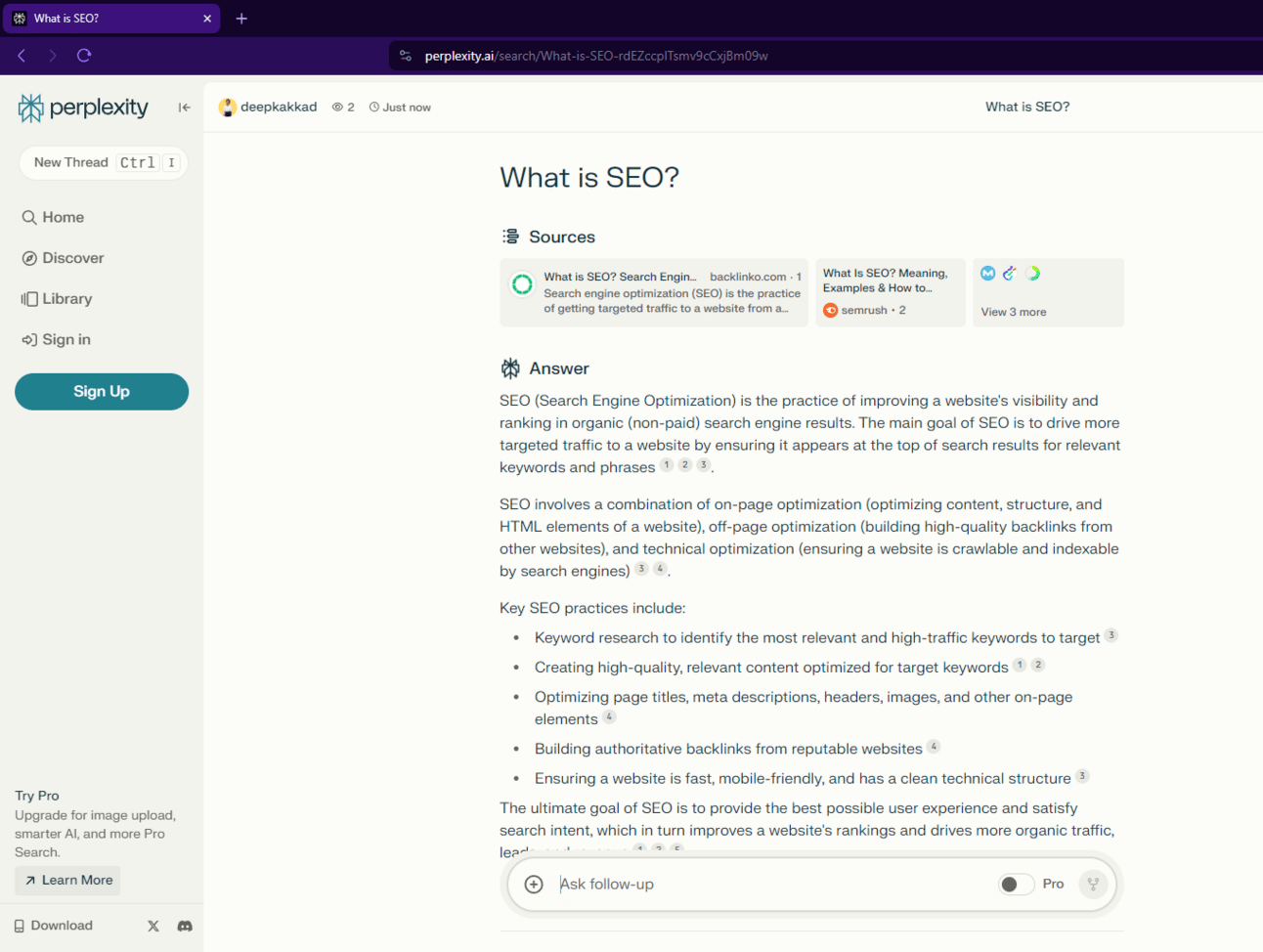Click the site info icon in address bar
Image resolution: width=1263 pixels, height=952 pixels.
(406, 56)
